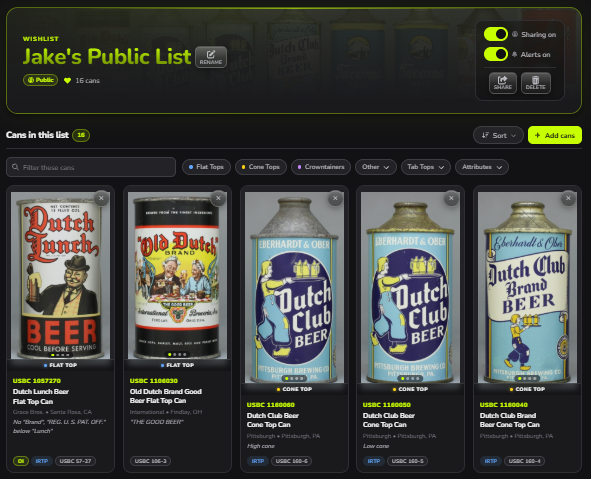
Task: Filter by Flat Tops chip
Action: (206, 167)
